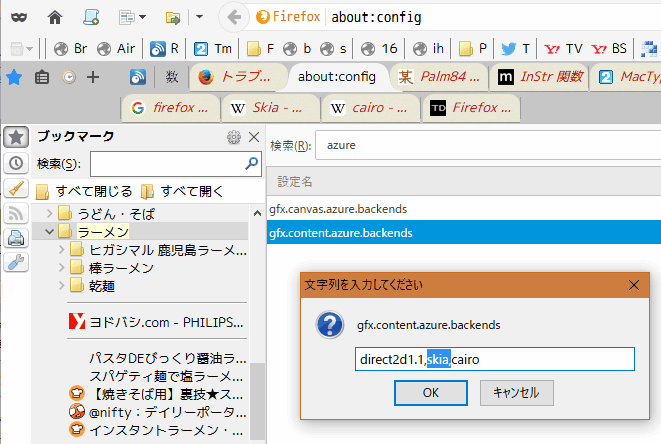The image size is (661, 444).
Task: Click すべて閉じる to collapse all folders
Action: [84, 191]
